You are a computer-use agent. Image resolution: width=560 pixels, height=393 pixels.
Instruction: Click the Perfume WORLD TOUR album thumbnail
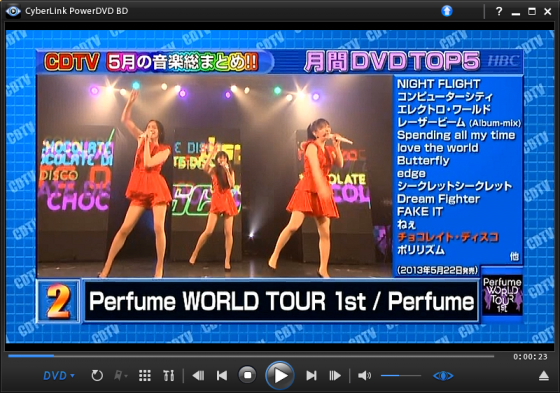(502, 295)
